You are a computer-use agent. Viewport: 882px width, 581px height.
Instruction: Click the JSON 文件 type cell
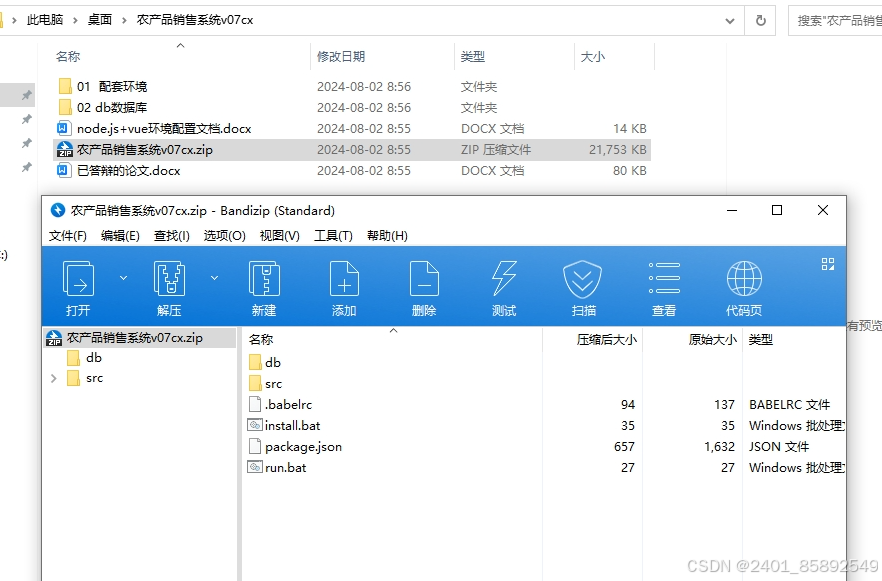(x=779, y=447)
